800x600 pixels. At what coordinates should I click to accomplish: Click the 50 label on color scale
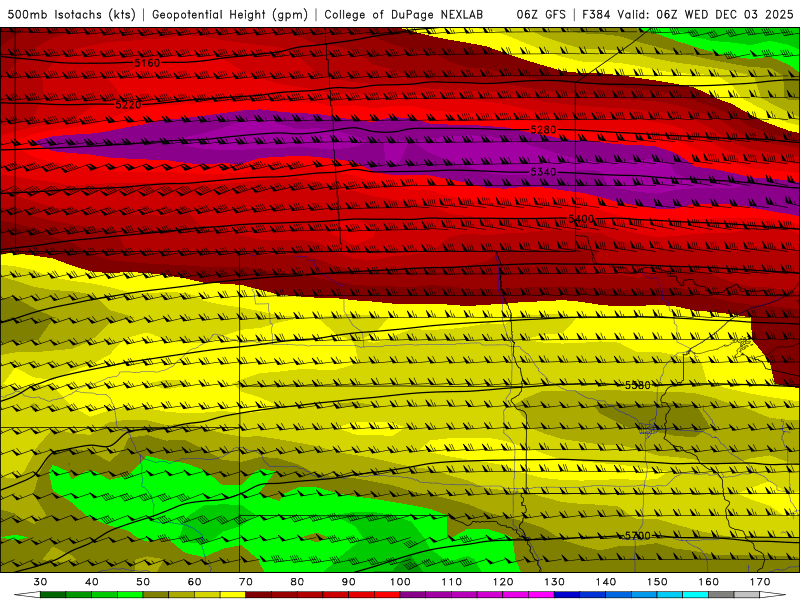(143, 582)
